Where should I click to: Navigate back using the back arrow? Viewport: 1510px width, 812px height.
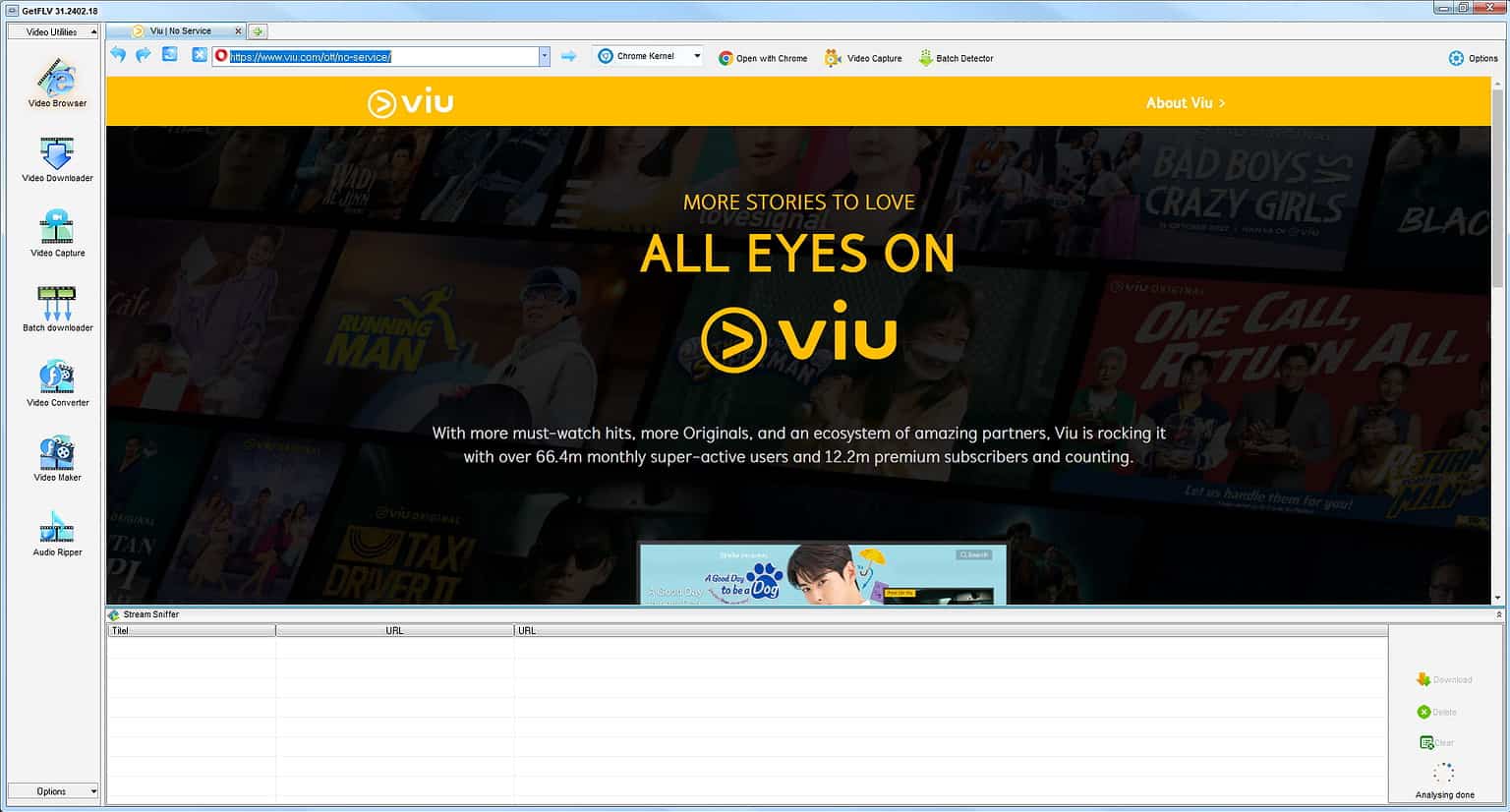tap(117, 55)
